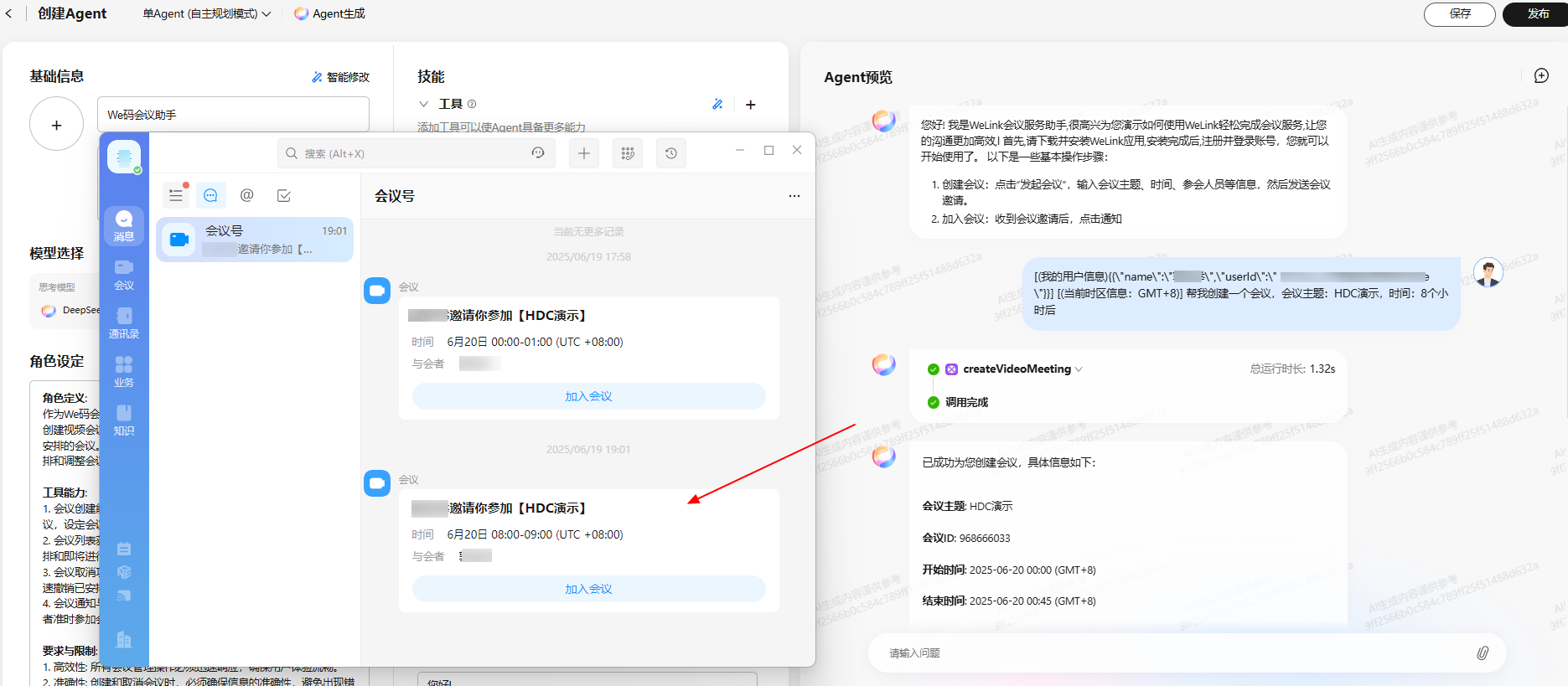
Task: Open the 消息 (Messages) section in WeLink sidebar
Action: click(x=124, y=225)
